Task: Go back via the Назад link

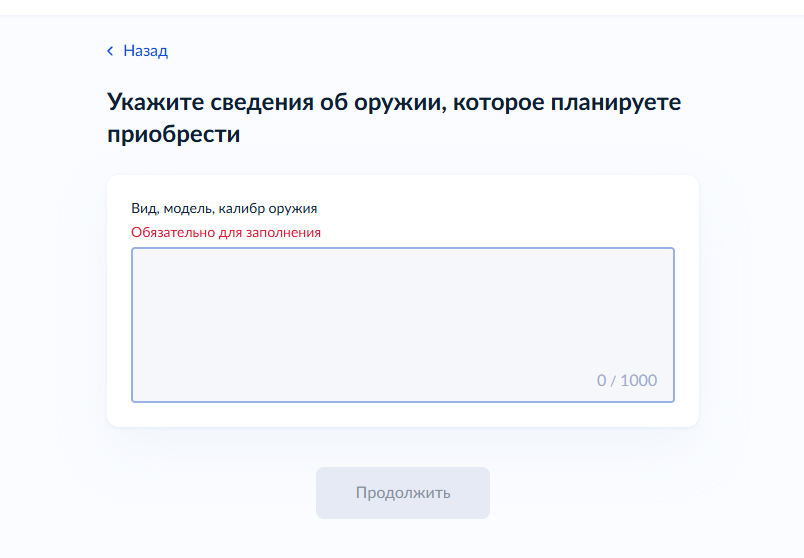Action: (x=145, y=51)
